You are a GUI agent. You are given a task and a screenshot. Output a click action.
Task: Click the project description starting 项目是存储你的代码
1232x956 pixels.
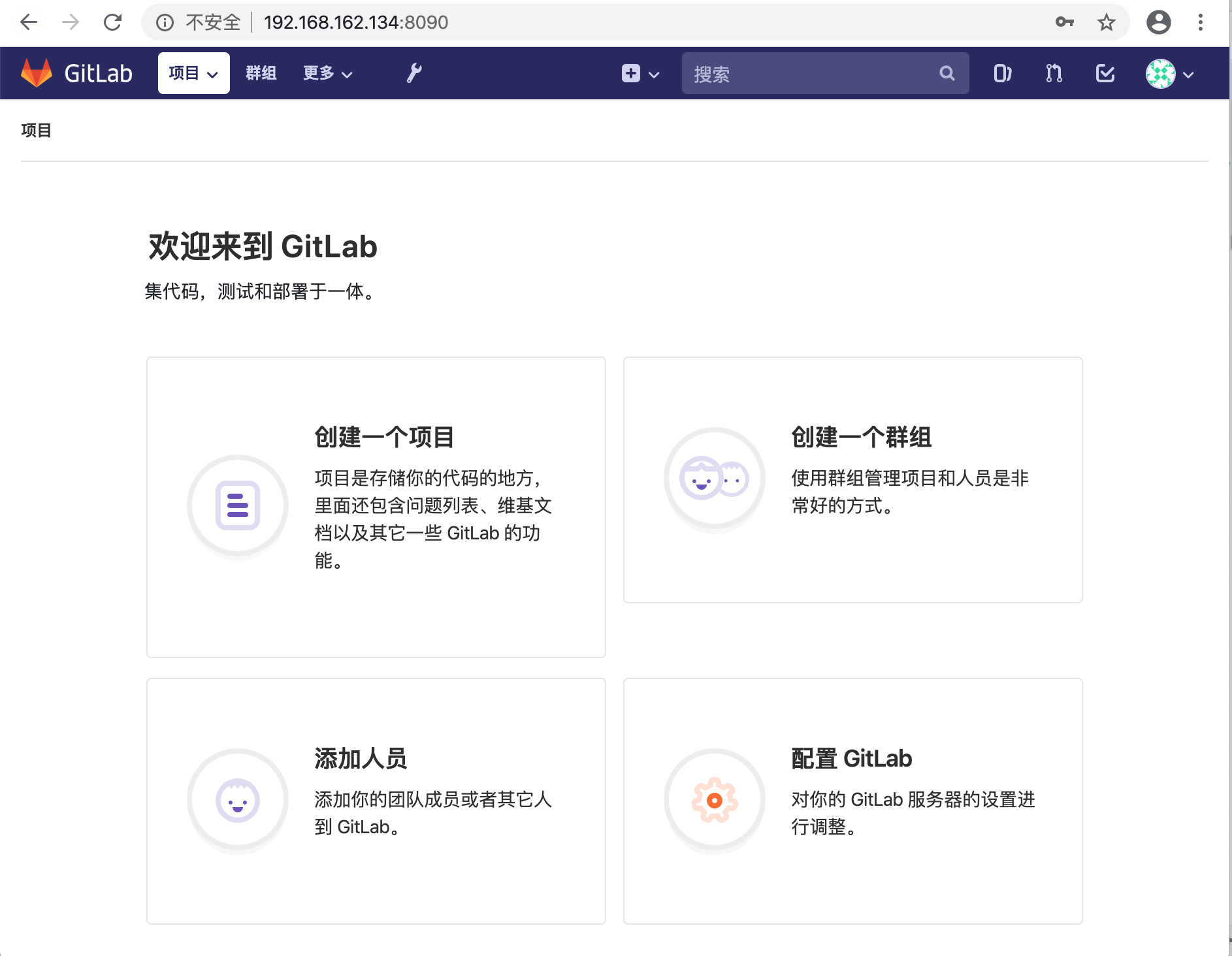tap(433, 518)
